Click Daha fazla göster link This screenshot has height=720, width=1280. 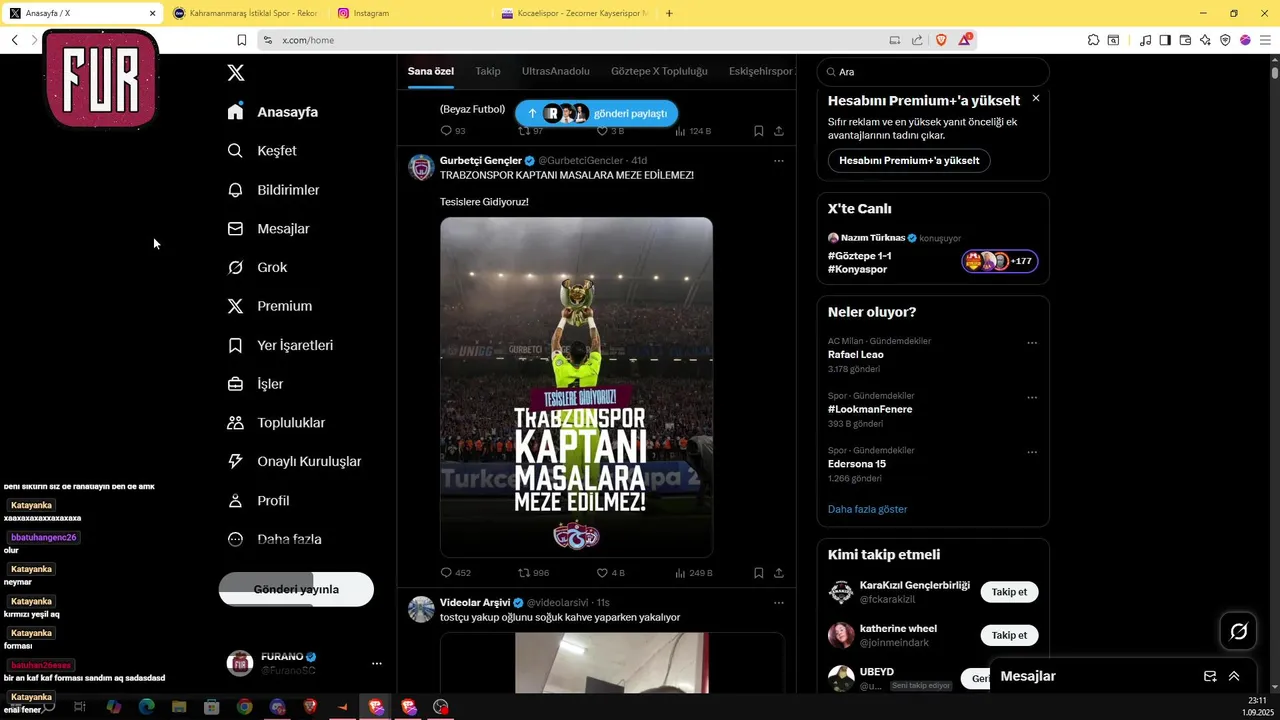pos(868,509)
